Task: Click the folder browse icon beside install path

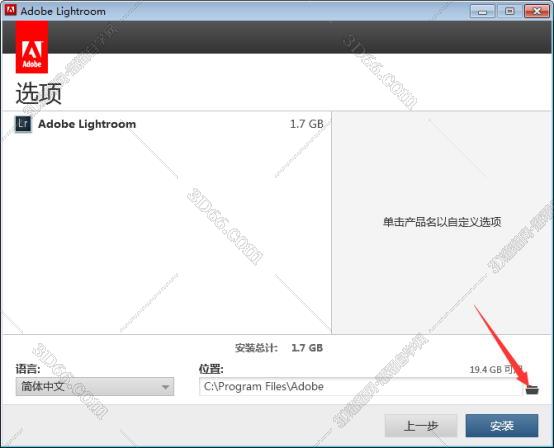Action: tap(532, 389)
